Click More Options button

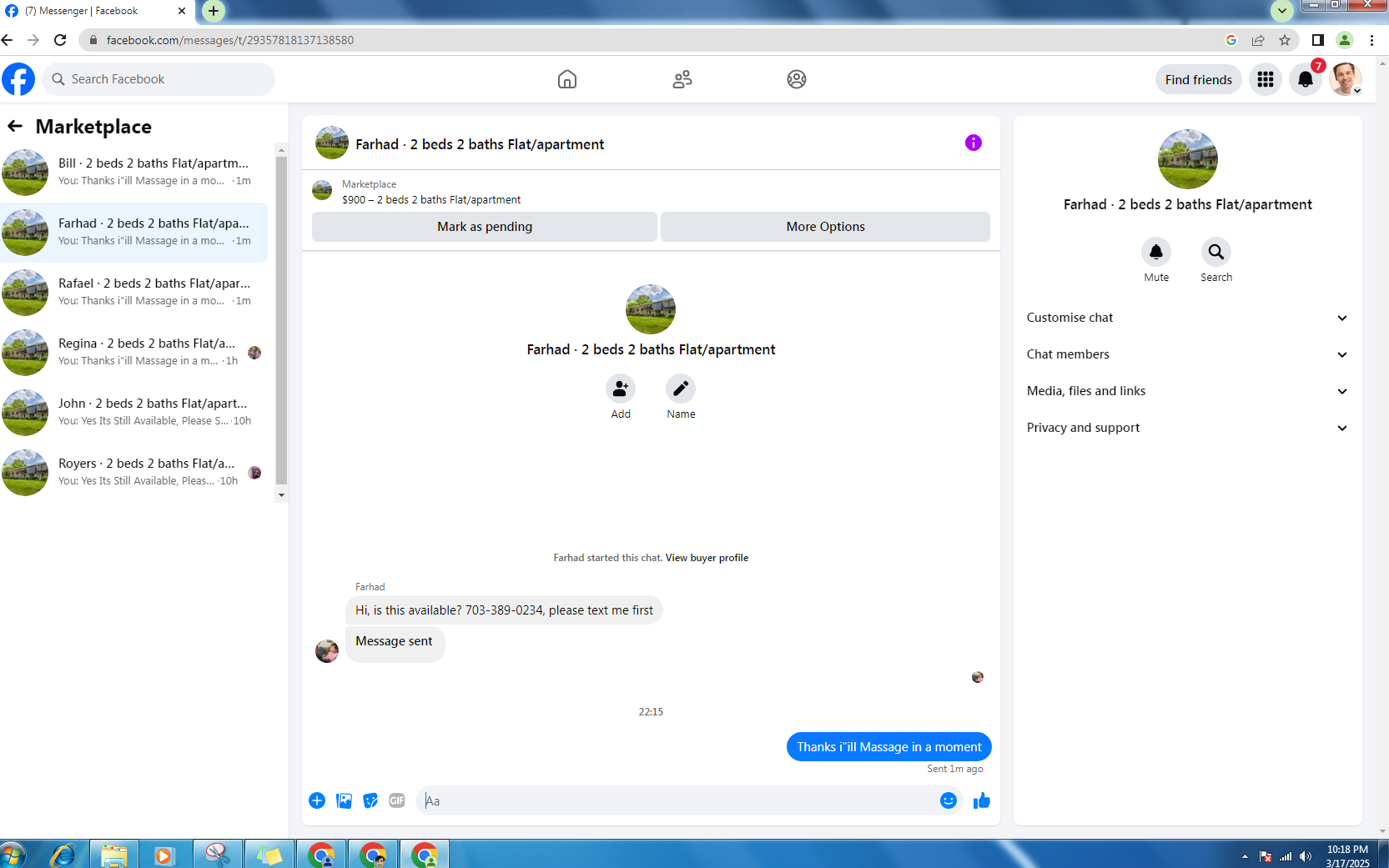(x=825, y=227)
